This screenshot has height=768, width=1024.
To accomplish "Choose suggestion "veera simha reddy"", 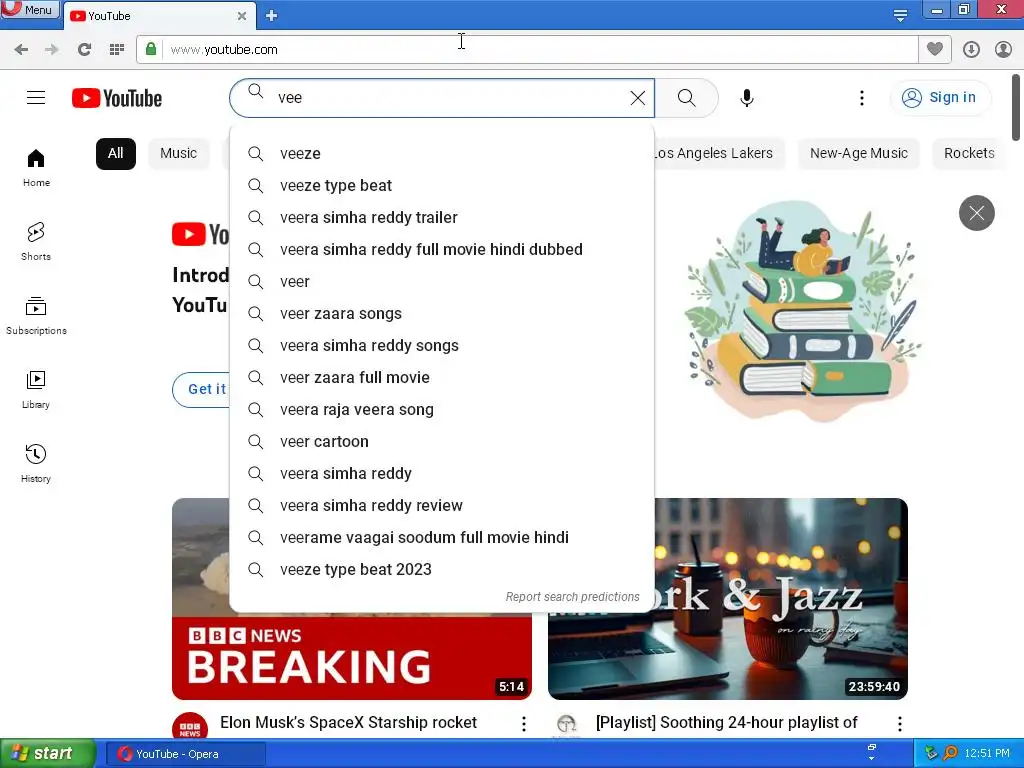I will coord(442,473).
